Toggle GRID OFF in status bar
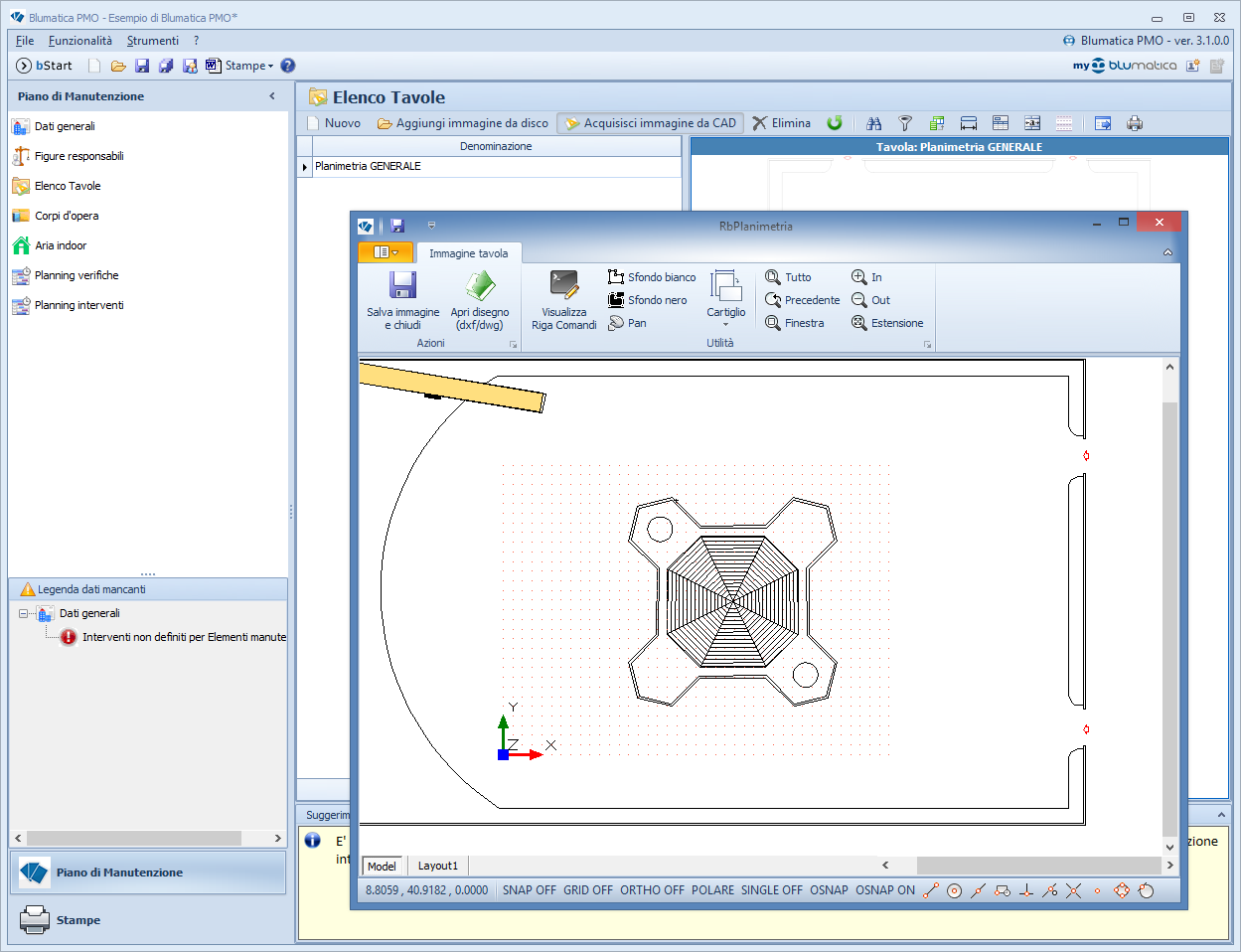 tap(588, 890)
